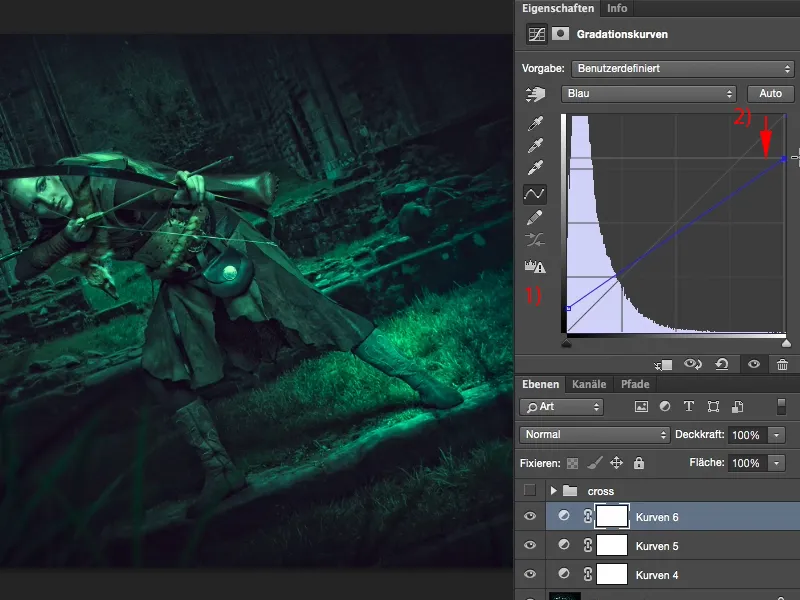Select the cross group name
The width and height of the screenshot is (800, 600).
pos(601,491)
